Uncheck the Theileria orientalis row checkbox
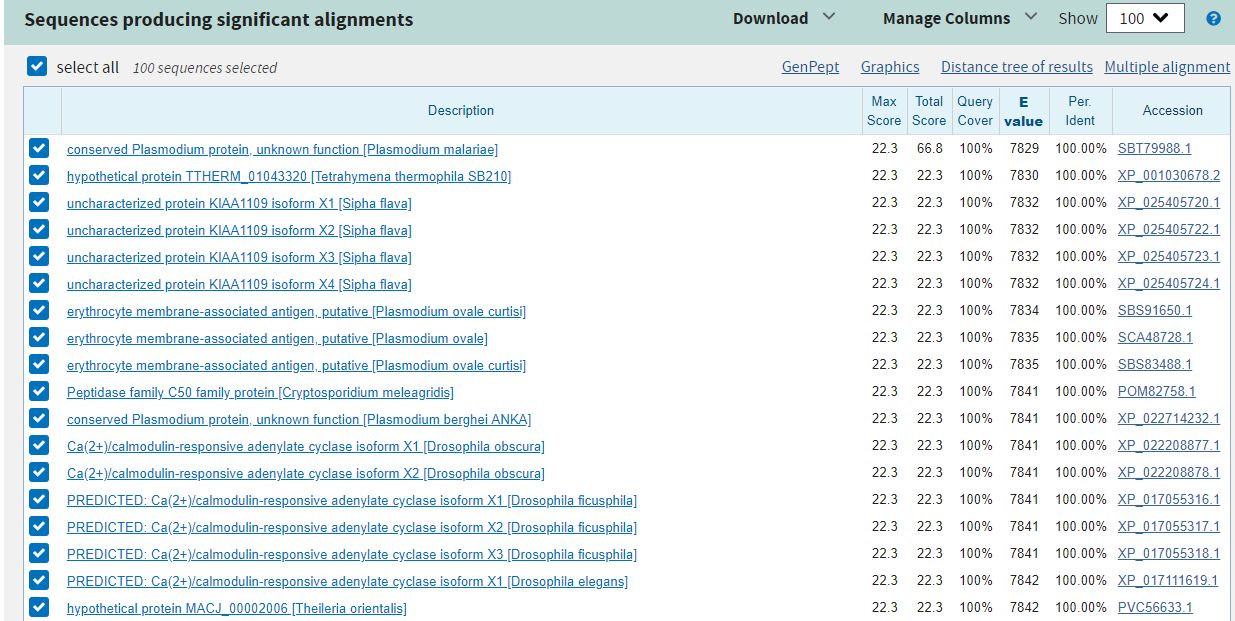Screen dimensions: 1235x621 39,607
